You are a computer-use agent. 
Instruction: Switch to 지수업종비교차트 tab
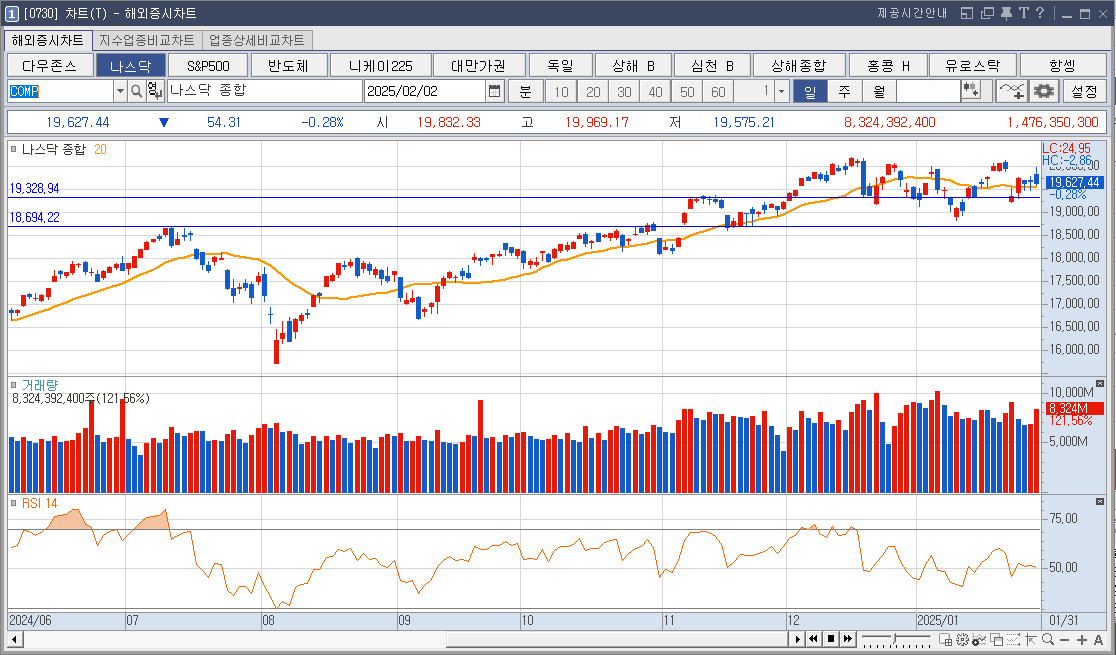pyautogui.click(x=147, y=40)
